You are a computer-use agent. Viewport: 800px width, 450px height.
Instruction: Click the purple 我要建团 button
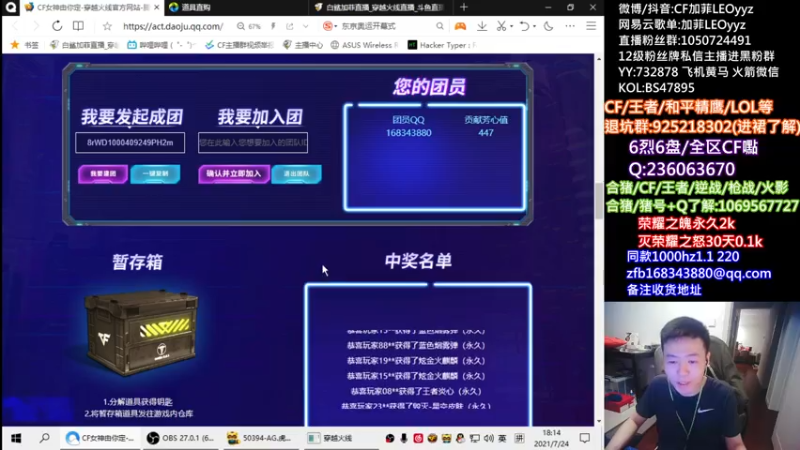(103, 174)
